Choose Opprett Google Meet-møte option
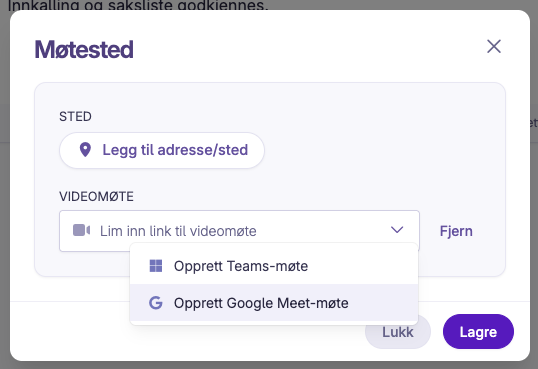The height and width of the screenshot is (369, 538). (x=274, y=303)
